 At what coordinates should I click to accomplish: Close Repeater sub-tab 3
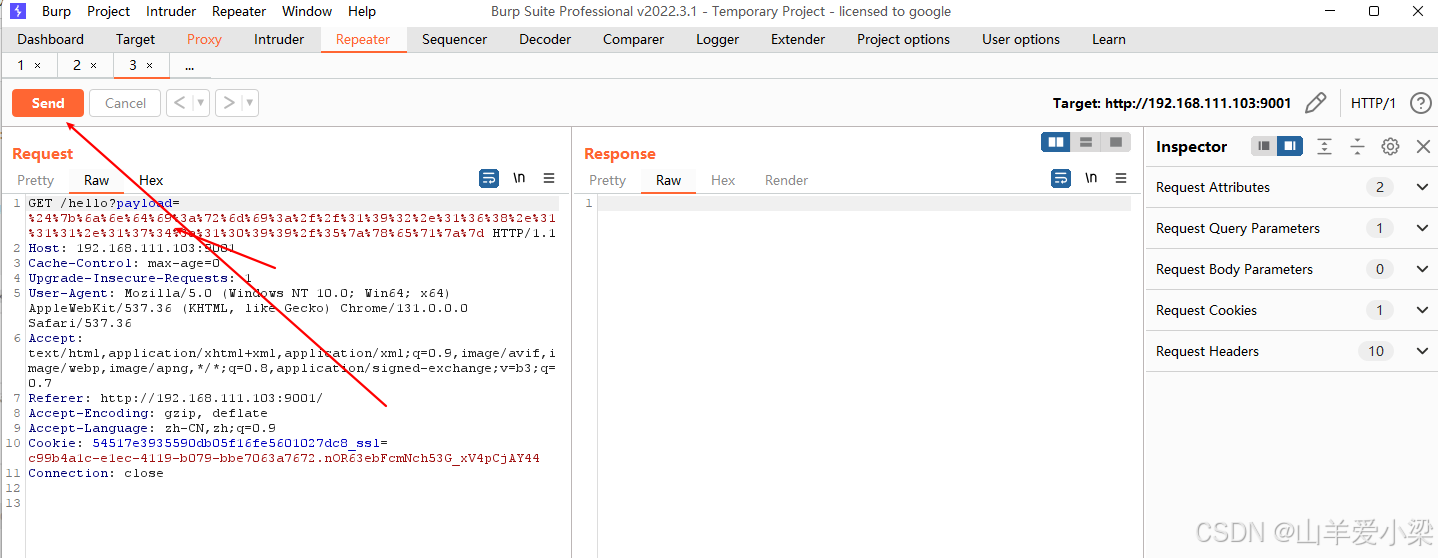(149, 65)
